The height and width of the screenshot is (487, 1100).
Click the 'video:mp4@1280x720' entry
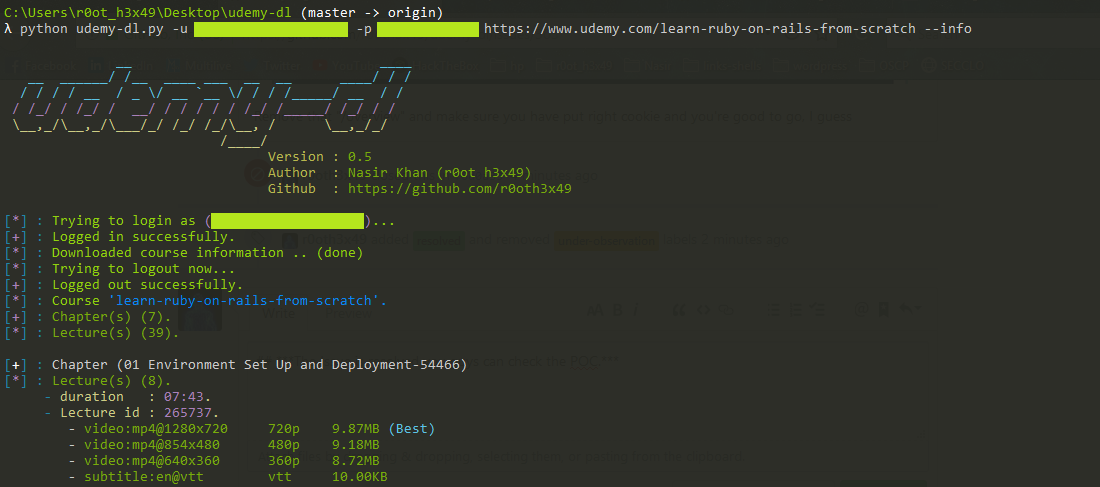pyautogui.click(x=156, y=429)
